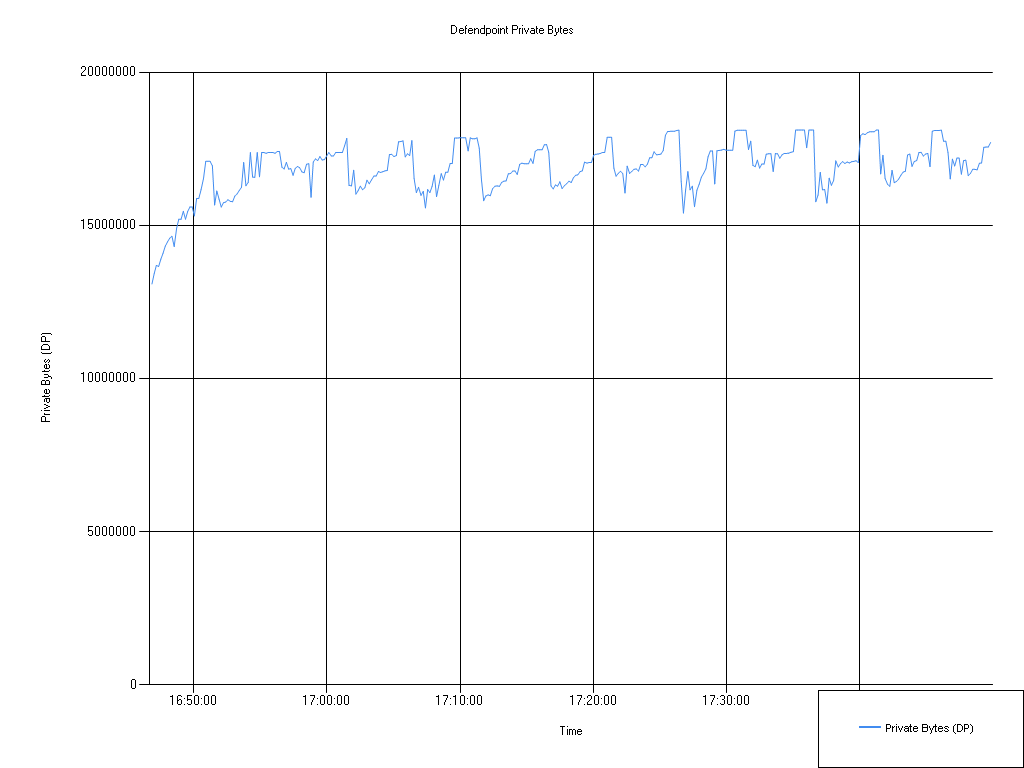
Task: Select the Private Bytes (DP) legend entry
Action: (930, 728)
